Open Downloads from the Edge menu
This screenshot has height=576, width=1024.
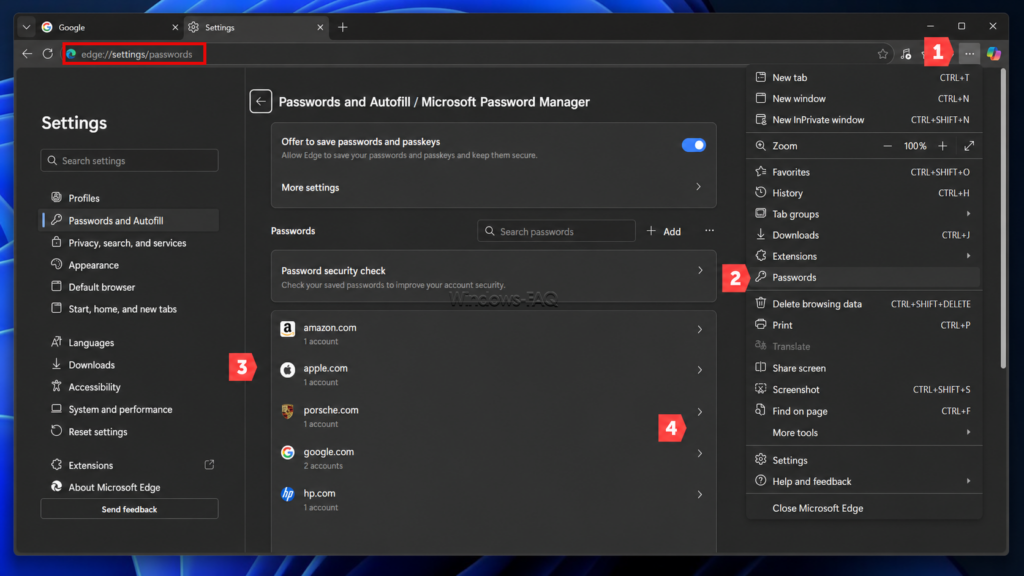click(x=863, y=235)
